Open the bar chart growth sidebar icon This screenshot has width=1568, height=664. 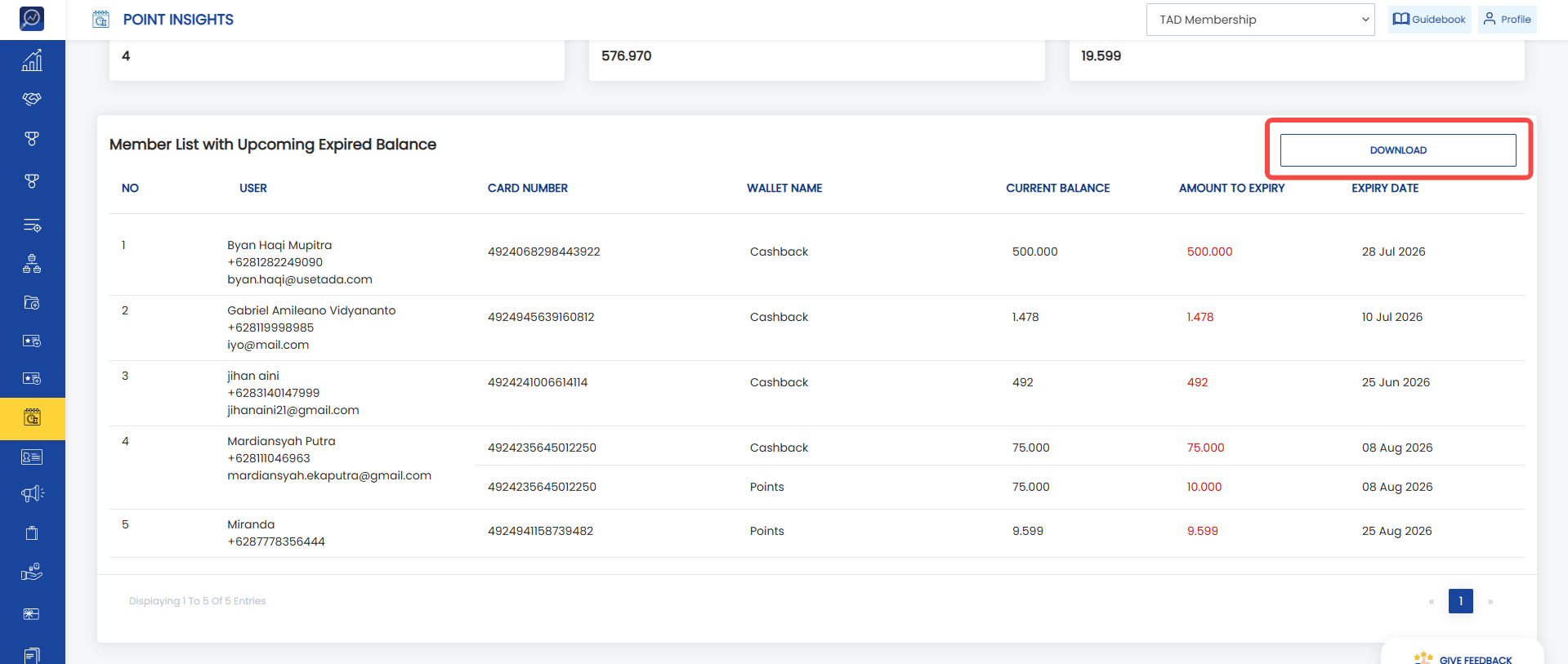tap(32, 60)
